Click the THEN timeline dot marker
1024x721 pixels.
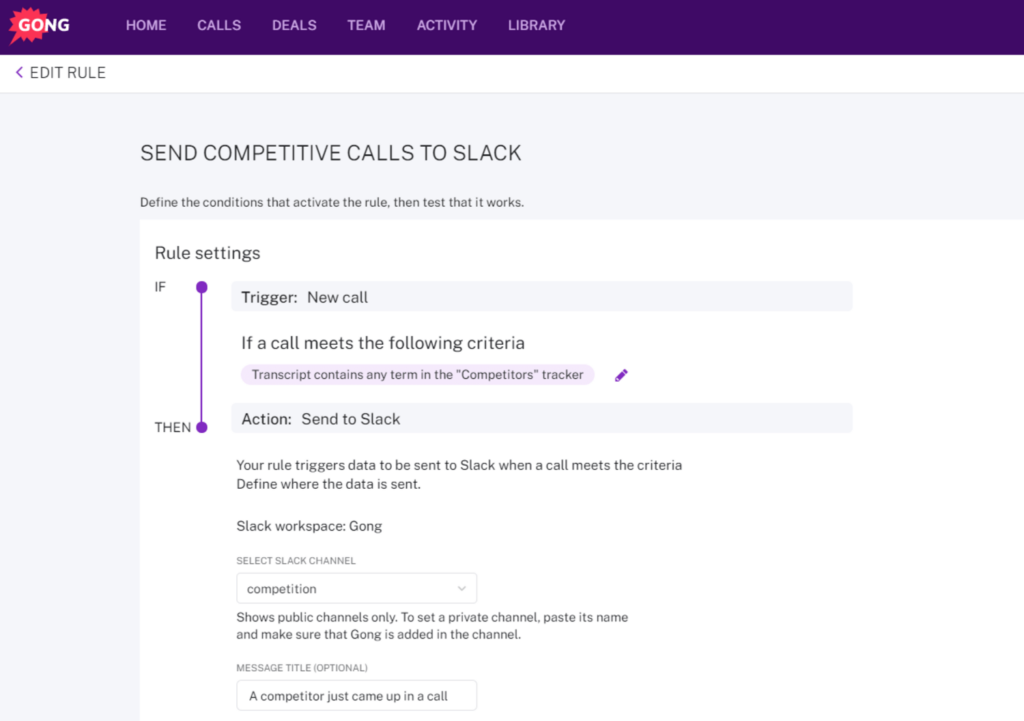(x=202, y=427)
